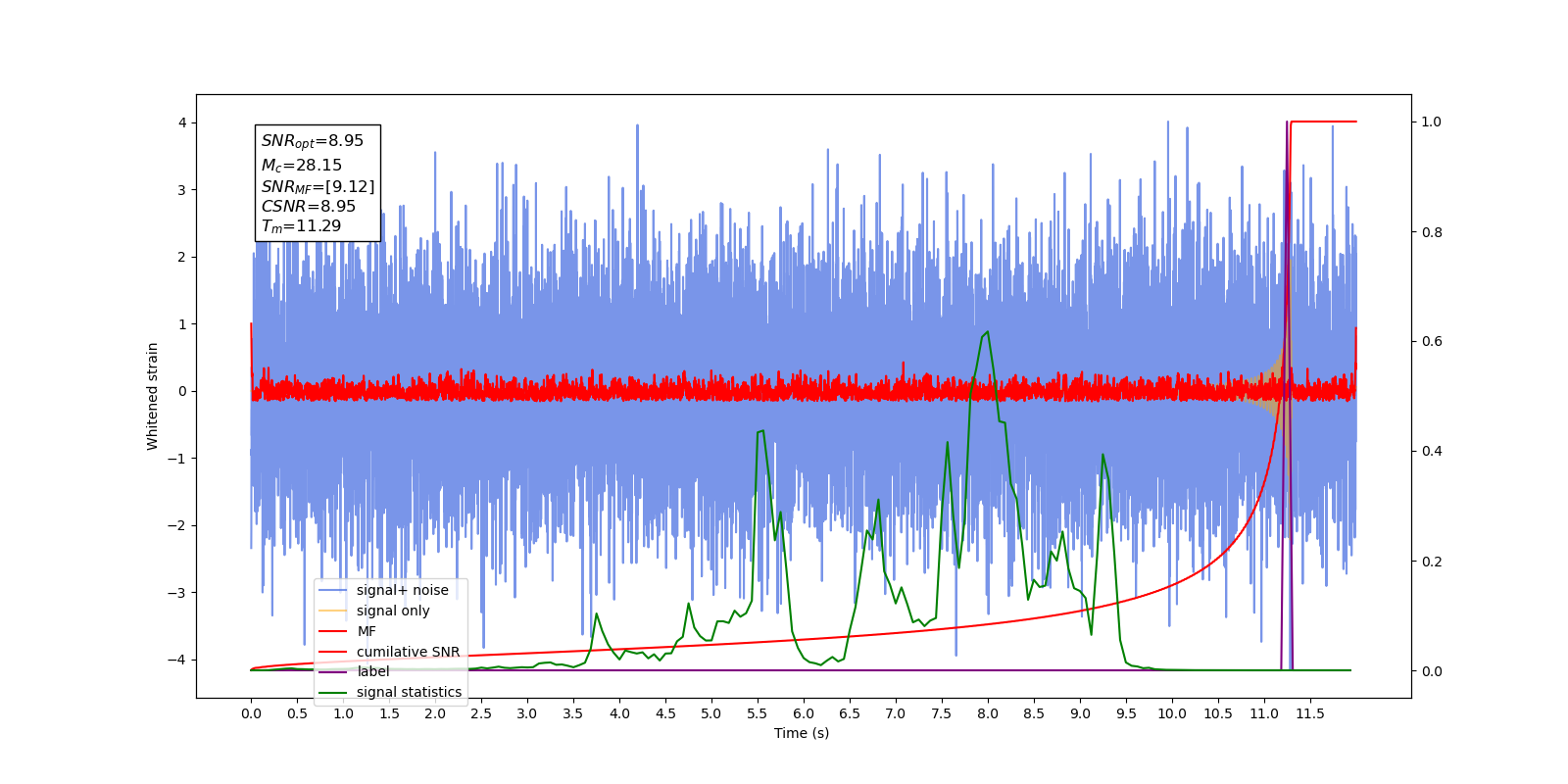This screenshot has width=1568, height=784.
Task: Click the SNRMF=[9.12] annotation text
Action: coord(318,186)
